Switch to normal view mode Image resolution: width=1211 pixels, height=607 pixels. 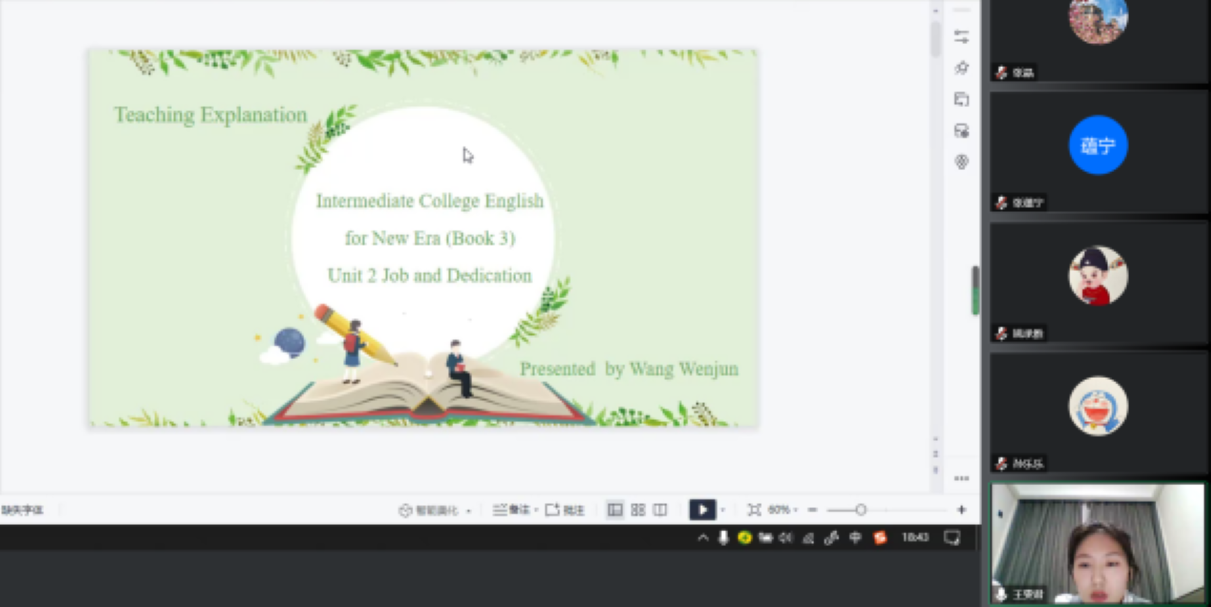(615, 510)
